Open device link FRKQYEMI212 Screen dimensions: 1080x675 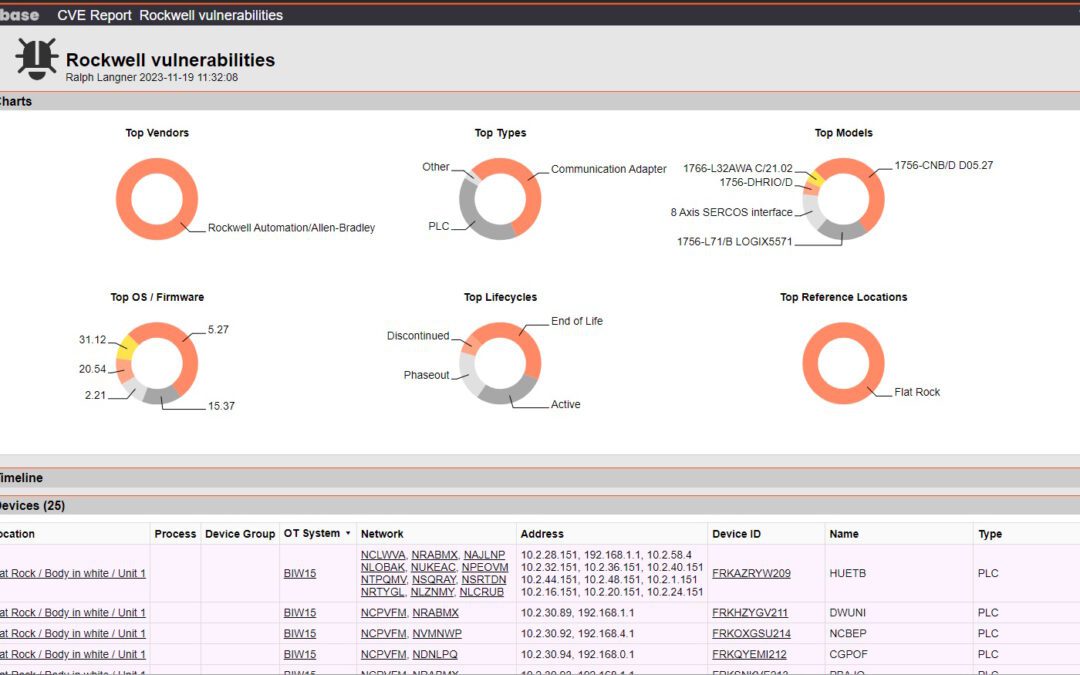tap(749, 654)
